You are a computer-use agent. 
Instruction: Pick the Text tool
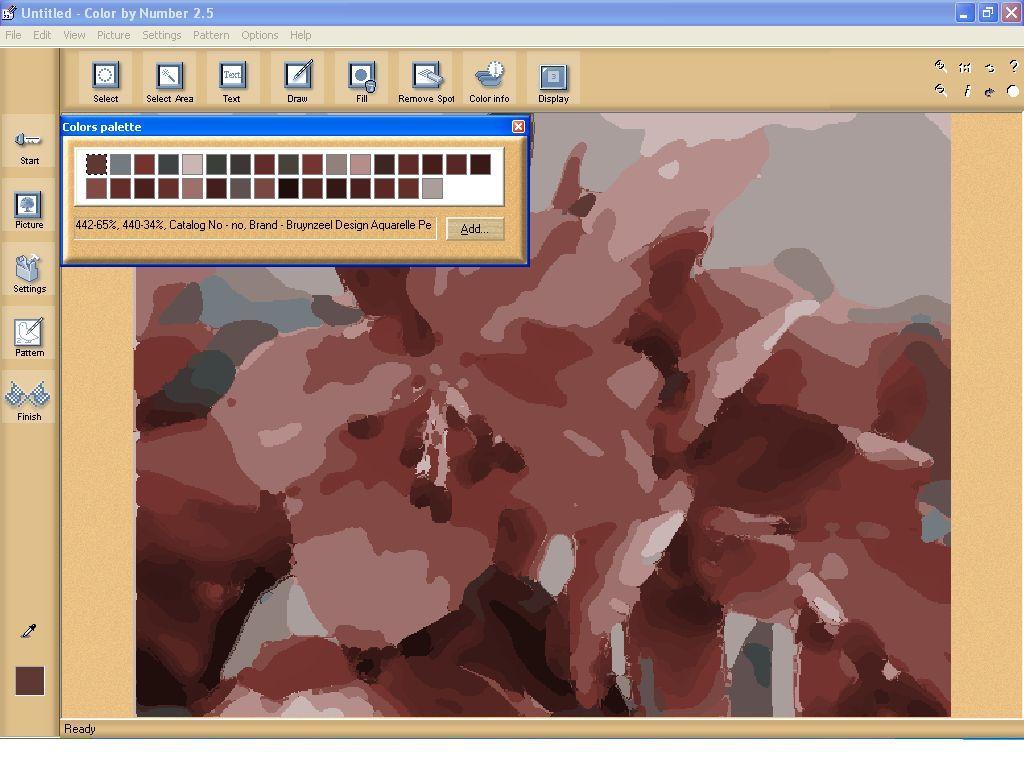[232, 80]
